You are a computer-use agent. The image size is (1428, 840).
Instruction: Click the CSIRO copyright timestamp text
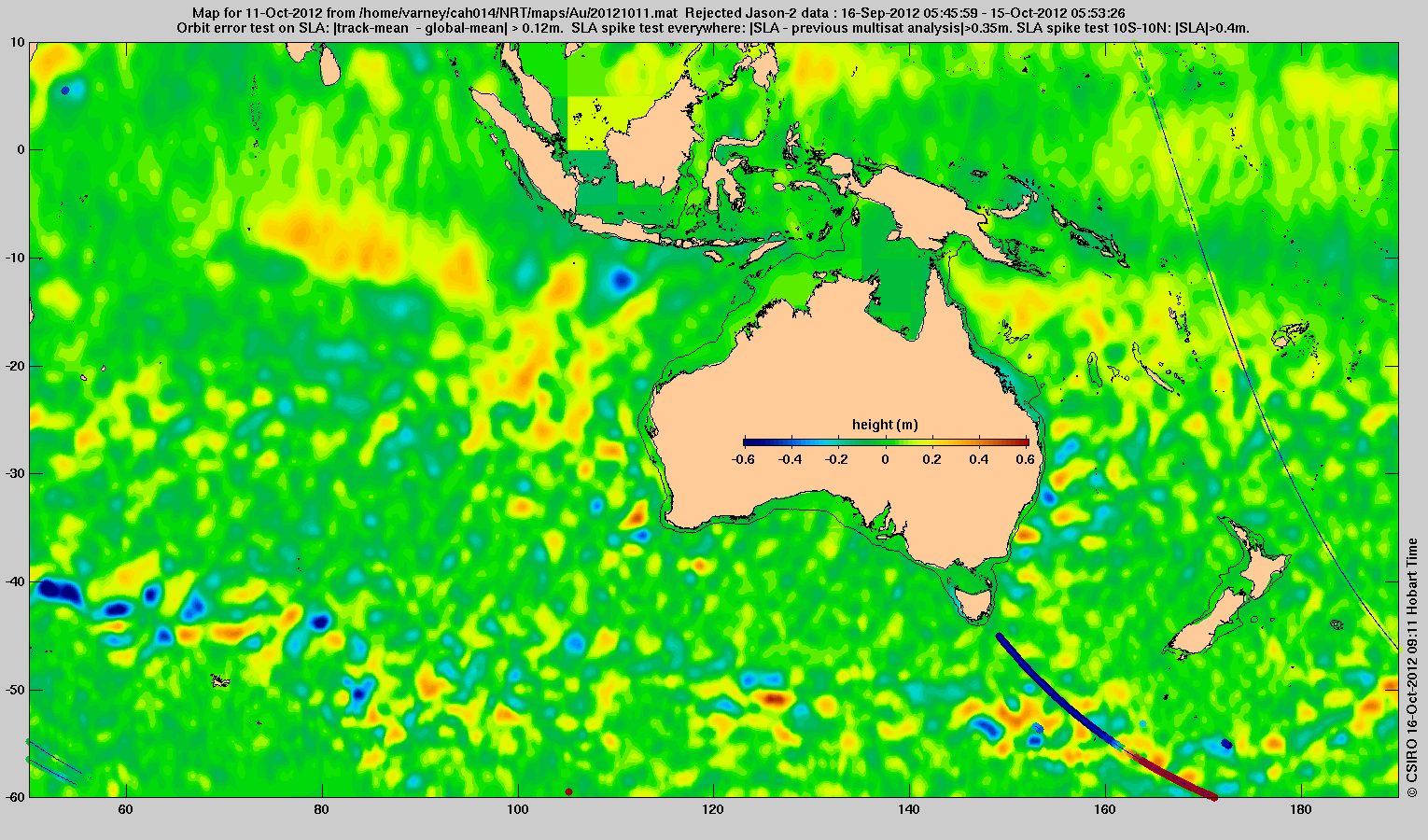pos(1412,667)
